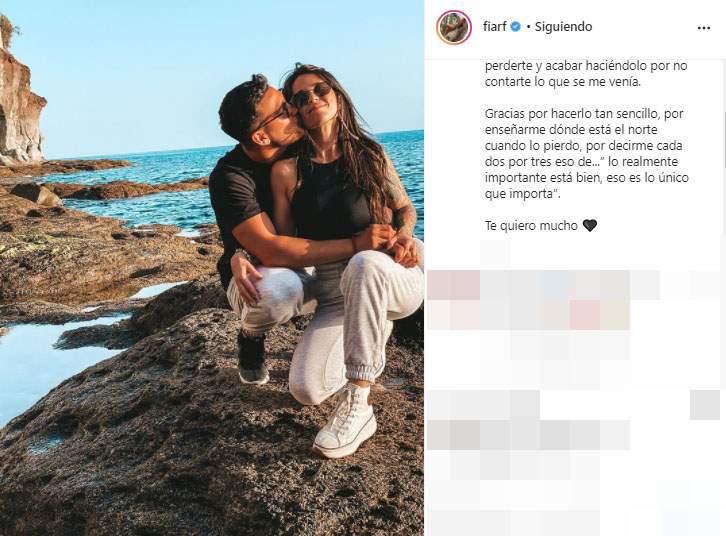The width and height of the screenshot is (726, 536).
Task: Click the blue verified badge
Action: coord(515,27)
